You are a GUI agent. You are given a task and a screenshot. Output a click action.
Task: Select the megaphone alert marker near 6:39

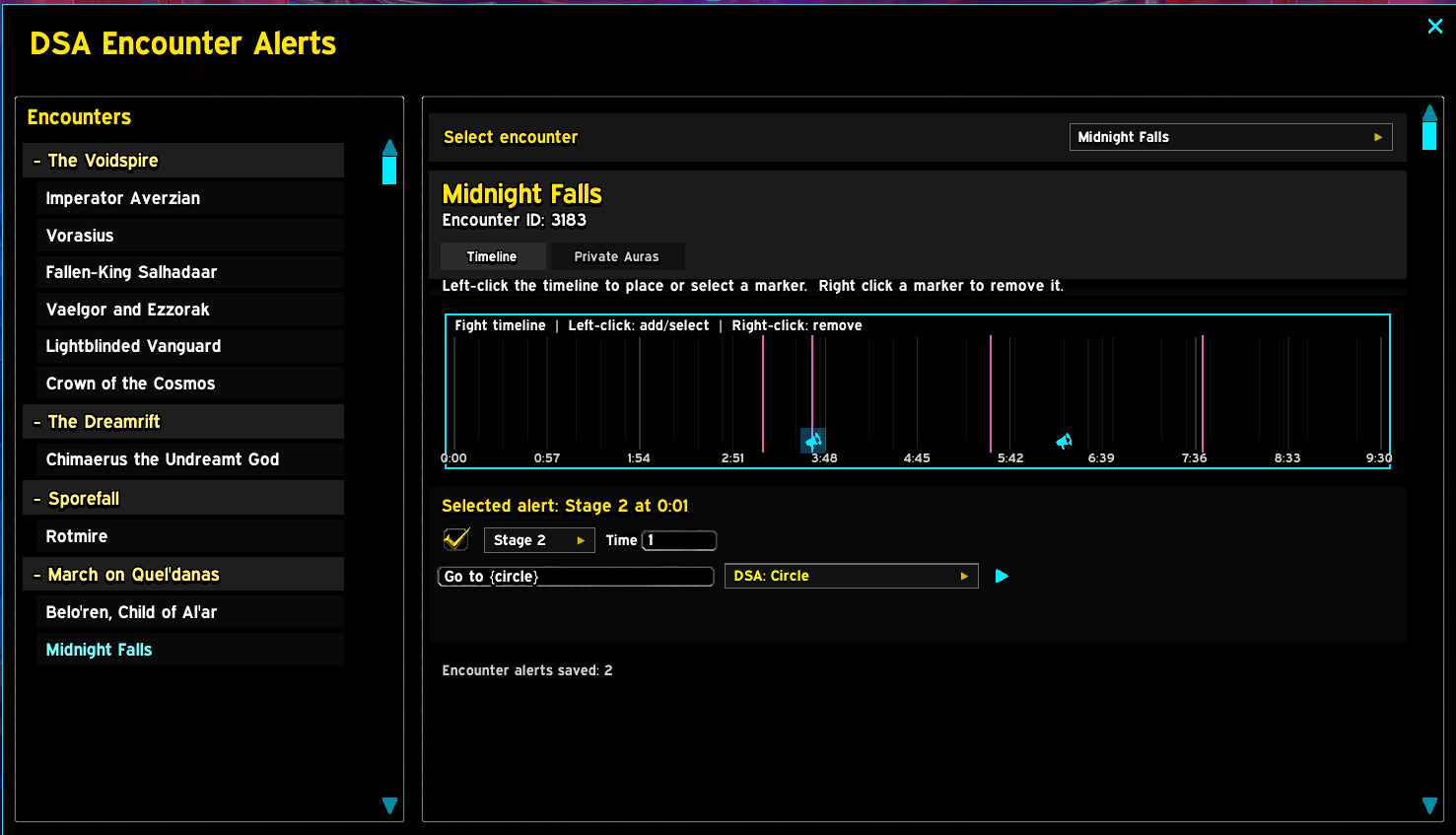[1065, 441]
